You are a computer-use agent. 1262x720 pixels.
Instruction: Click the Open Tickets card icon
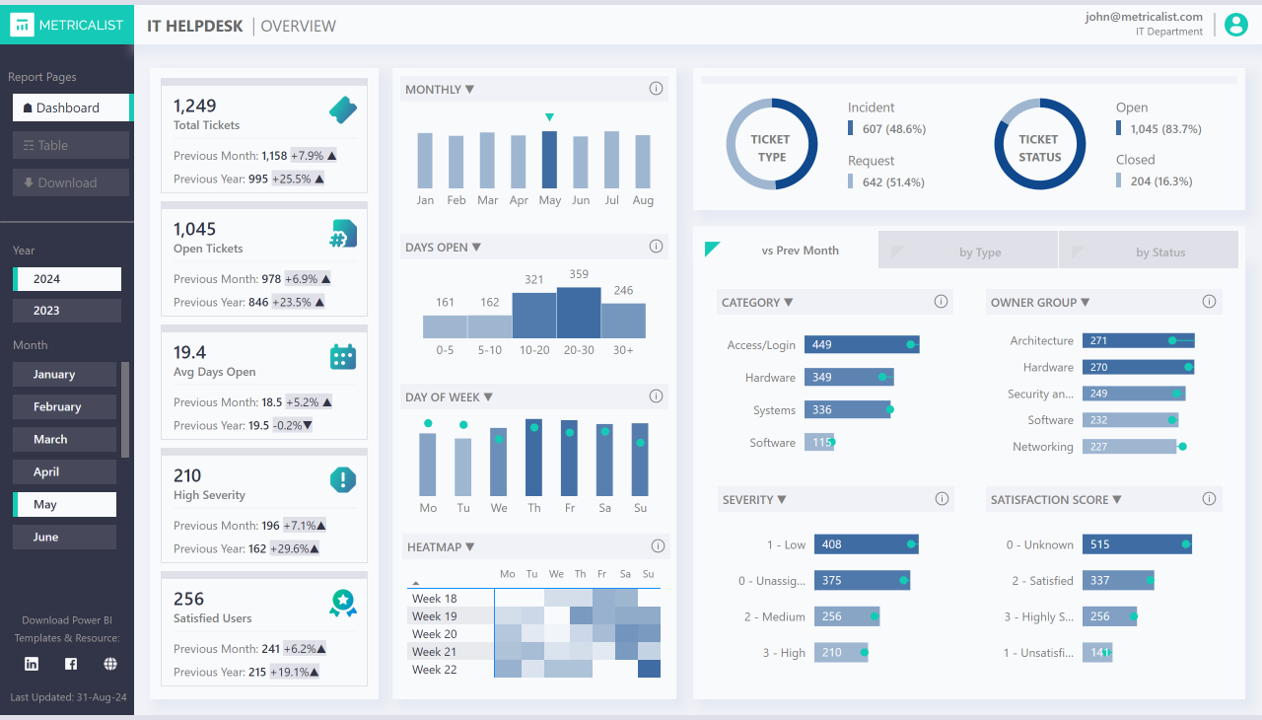pos(343,235)
